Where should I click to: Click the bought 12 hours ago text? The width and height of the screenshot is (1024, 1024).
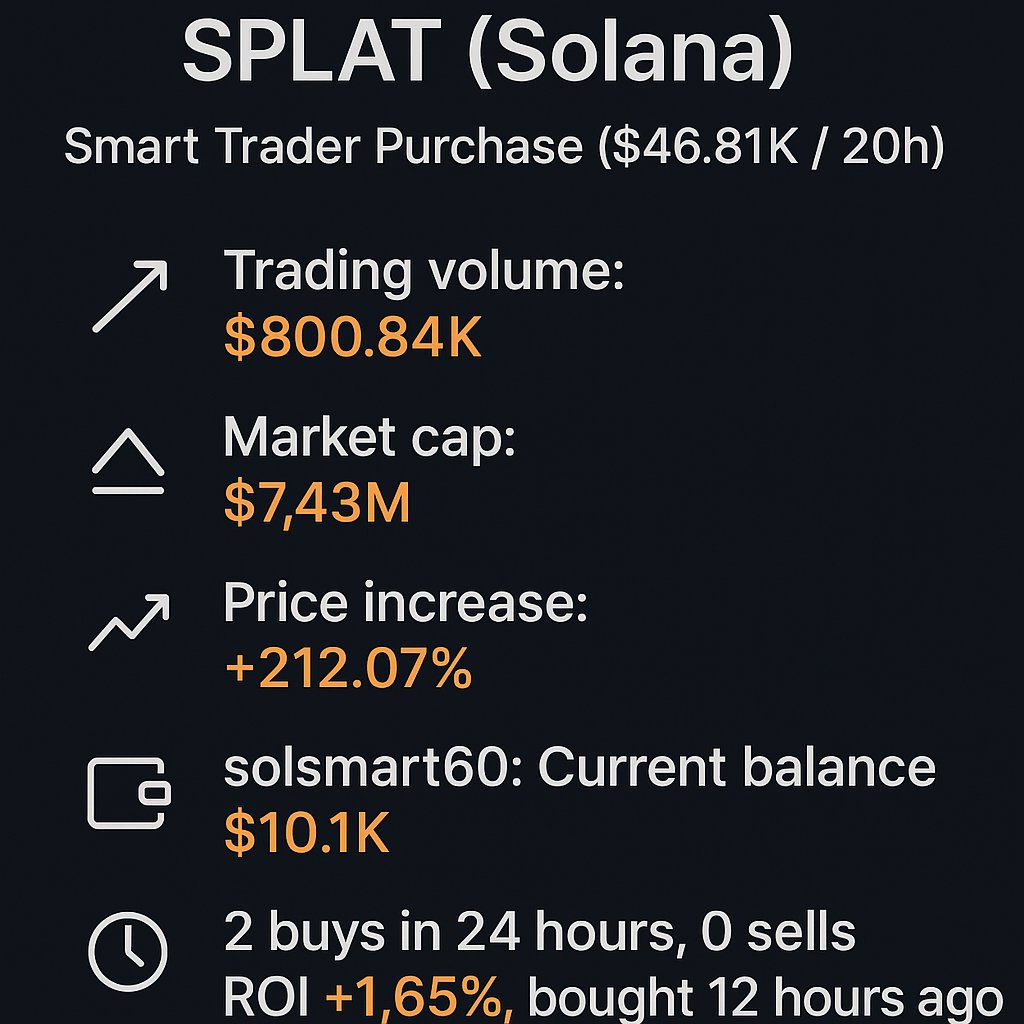click(765, 999)
